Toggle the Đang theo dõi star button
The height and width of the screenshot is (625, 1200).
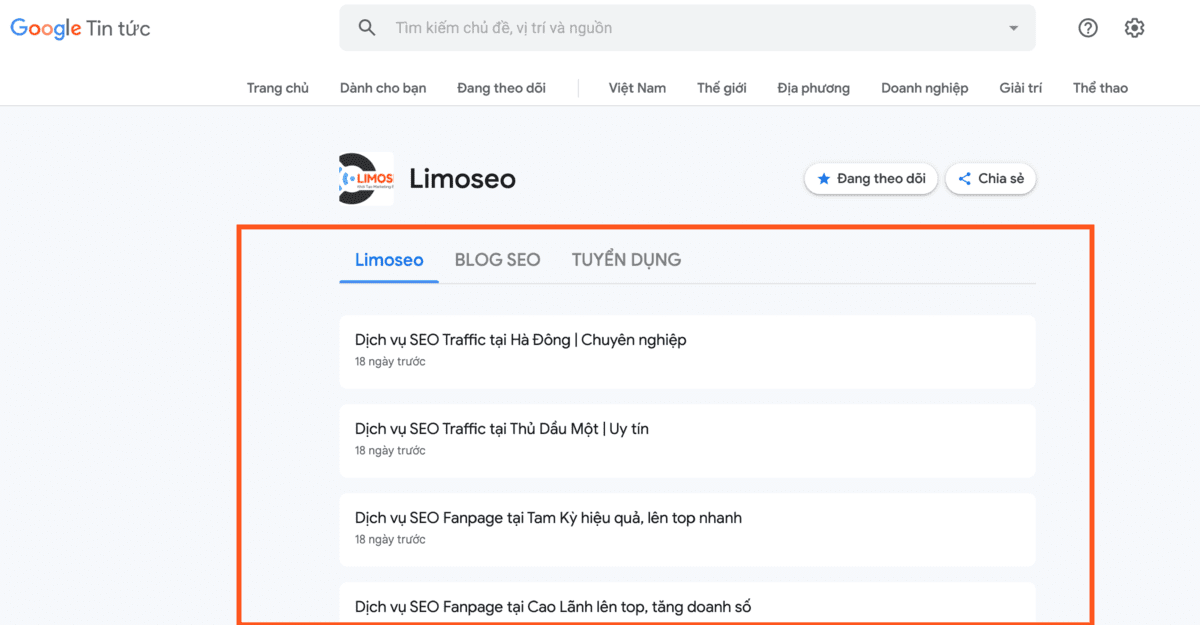[871, 179]
